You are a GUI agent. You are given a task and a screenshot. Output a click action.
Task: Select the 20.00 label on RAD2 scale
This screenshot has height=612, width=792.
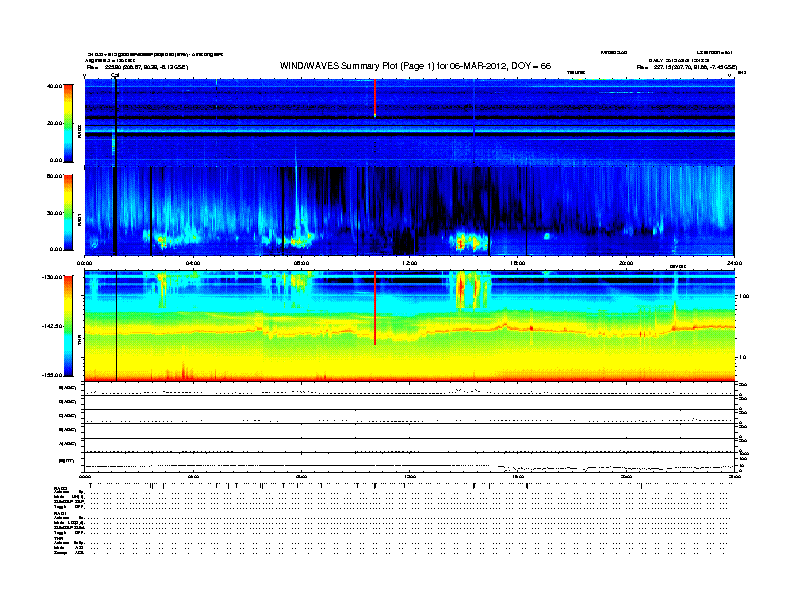[x=54, y=123]
